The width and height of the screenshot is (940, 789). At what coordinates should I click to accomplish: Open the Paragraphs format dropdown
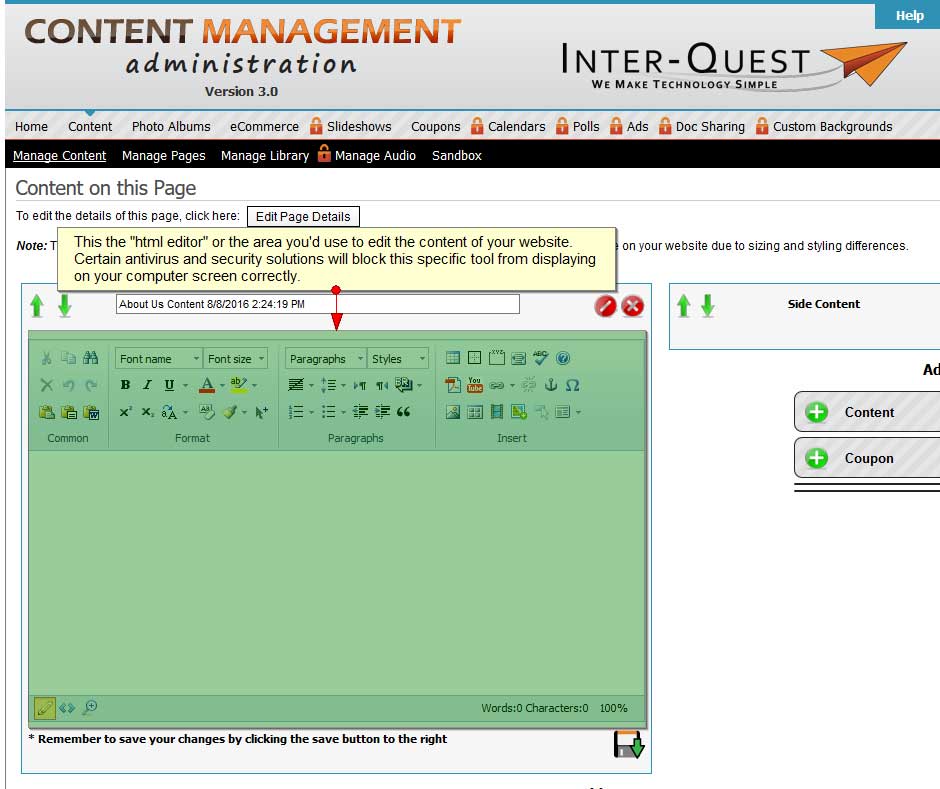[325, 359]
